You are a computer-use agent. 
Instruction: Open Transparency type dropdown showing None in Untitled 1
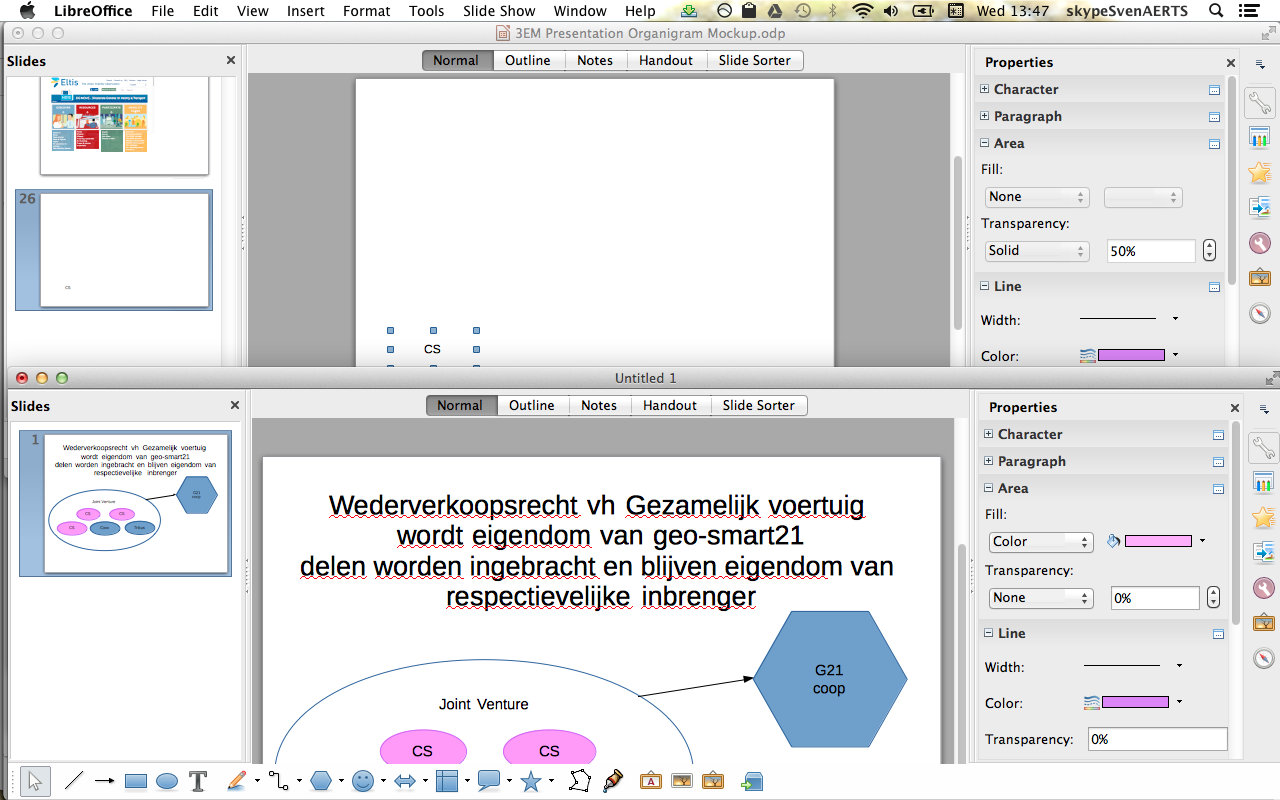click(x=1040, y=597)
